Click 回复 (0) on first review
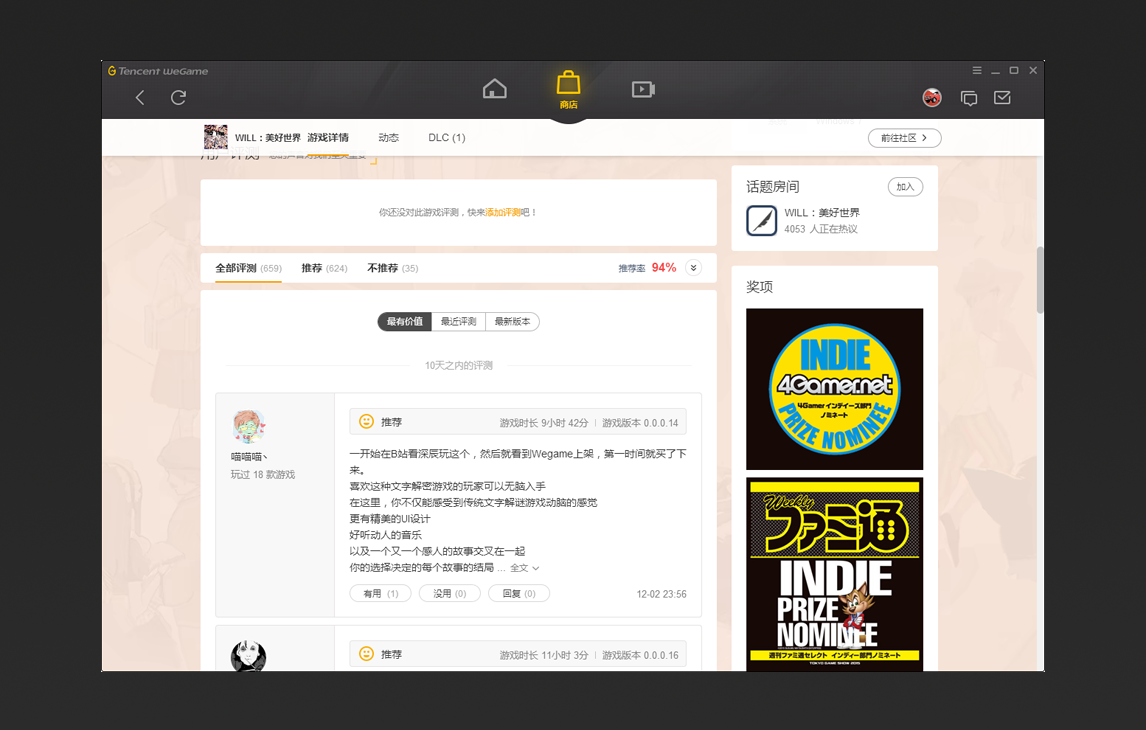 [x=519, y=593]
